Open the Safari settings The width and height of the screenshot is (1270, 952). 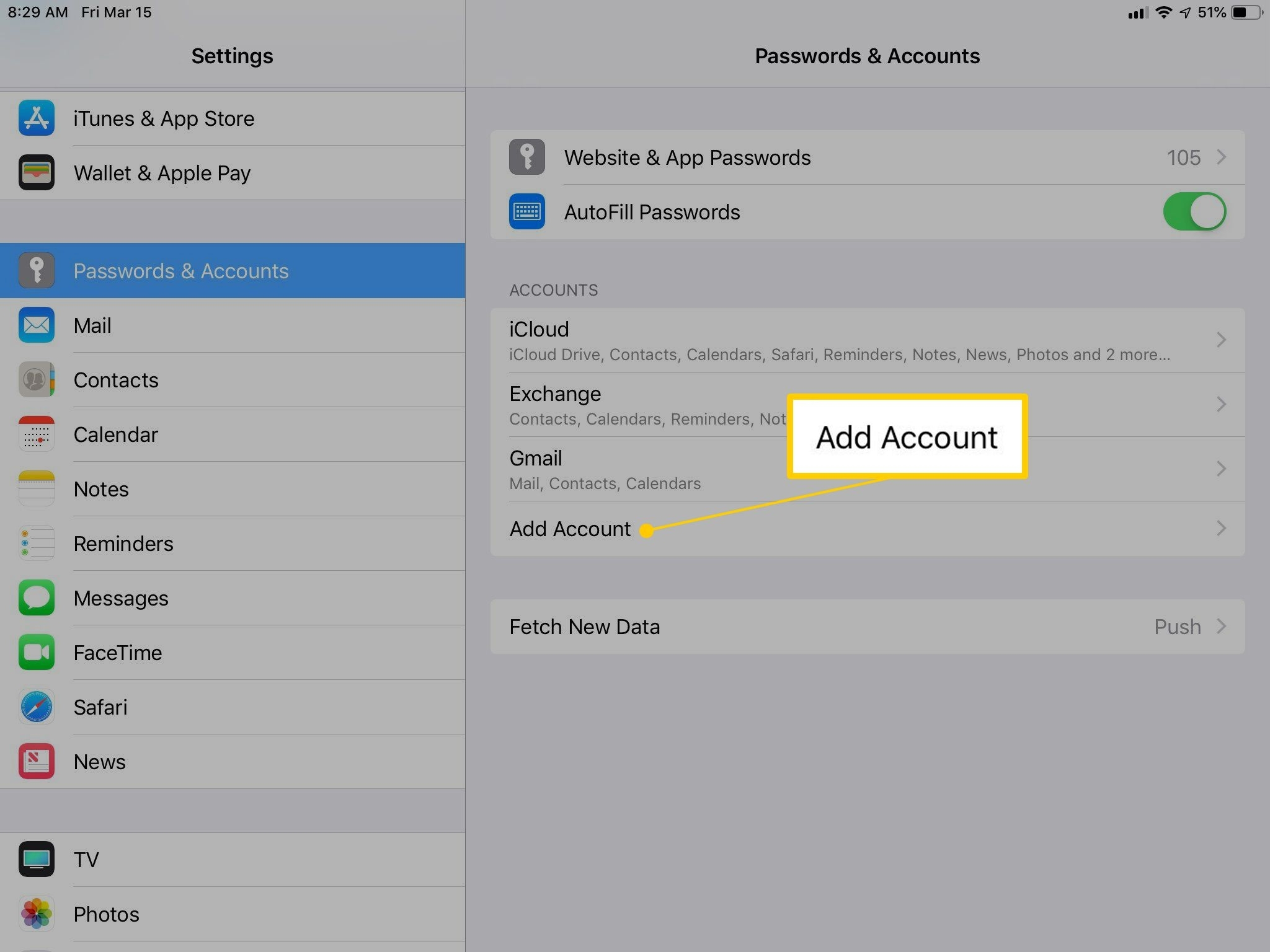coord(101,707)
